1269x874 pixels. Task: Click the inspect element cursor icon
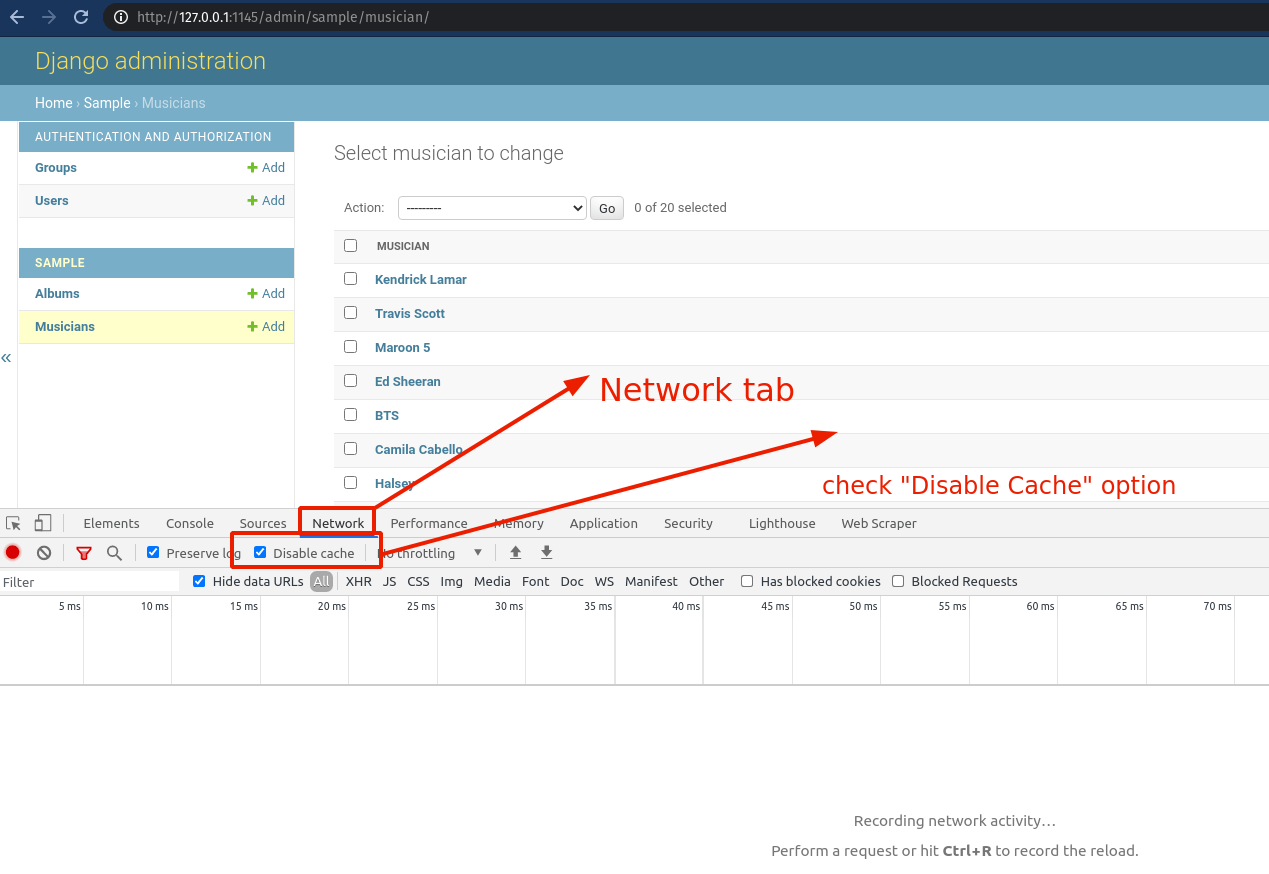pyautogui.click(x=14, y=523)
